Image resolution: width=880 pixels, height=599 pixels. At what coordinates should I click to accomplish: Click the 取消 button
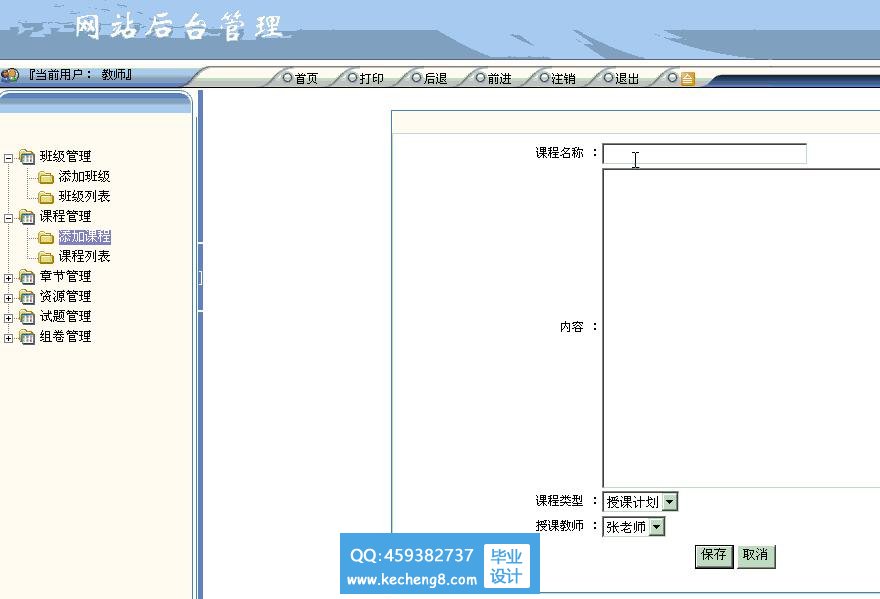coord(755,556)
